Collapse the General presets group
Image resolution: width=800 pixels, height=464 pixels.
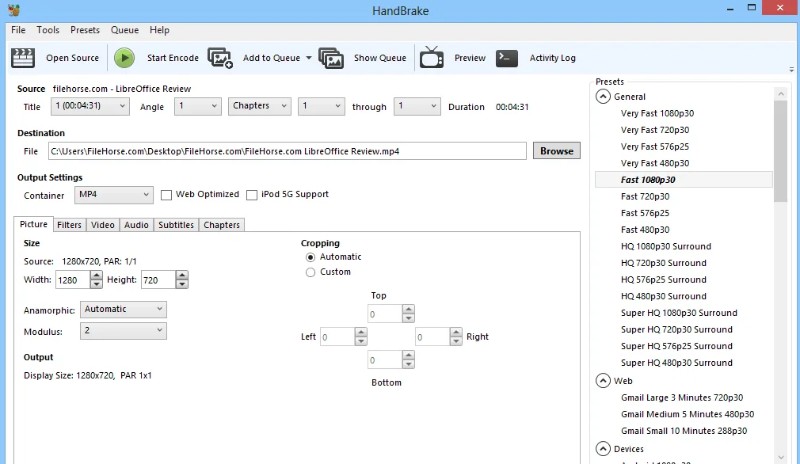point(603,97)
